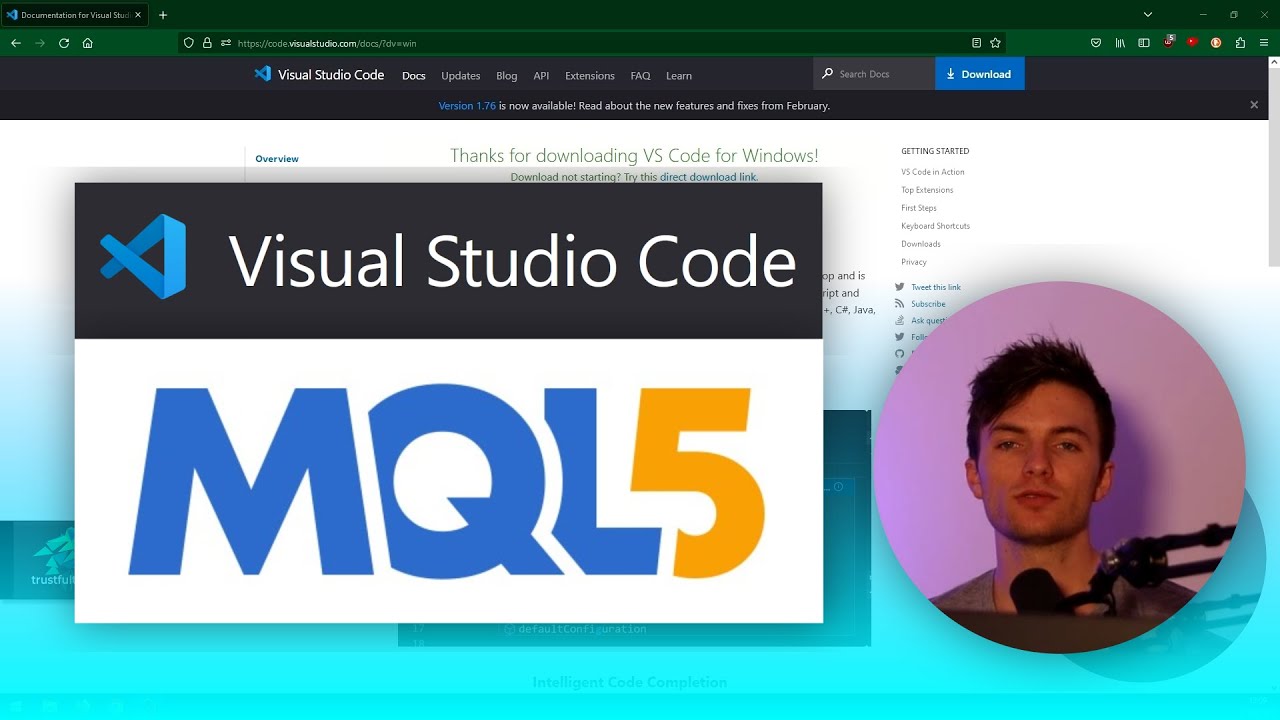Open the browser home page icon
The width and height of the screenshot is (1280, 720).
pyautogui.click(x=88, y=43)
